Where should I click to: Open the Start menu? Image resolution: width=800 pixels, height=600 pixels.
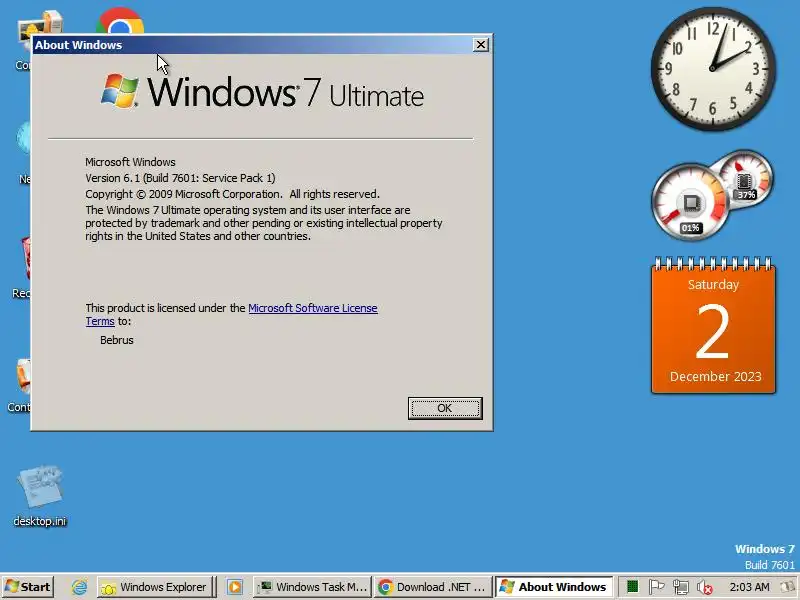[x=28, y=587]
